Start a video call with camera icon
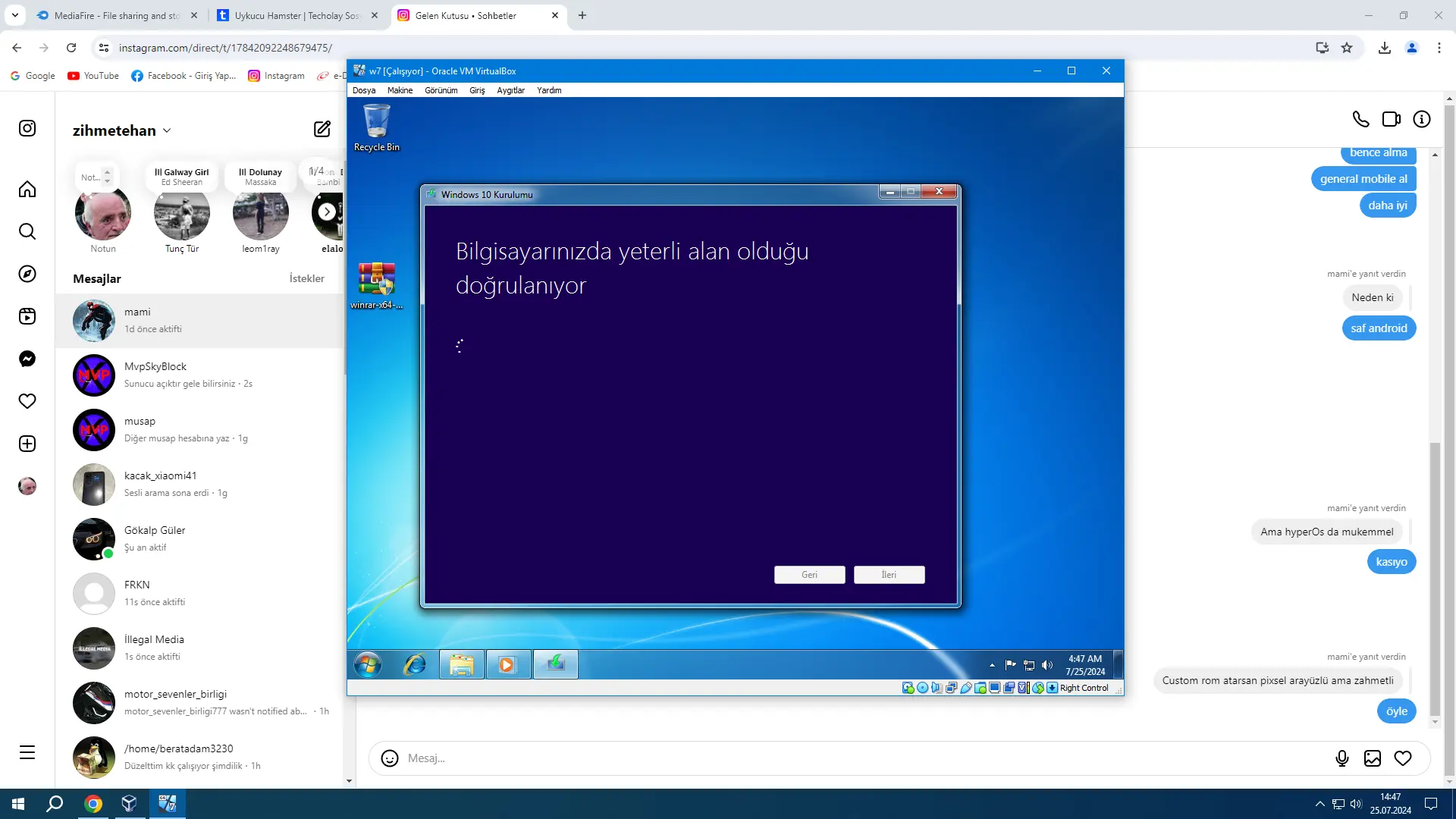 [x=1392, y=119]
